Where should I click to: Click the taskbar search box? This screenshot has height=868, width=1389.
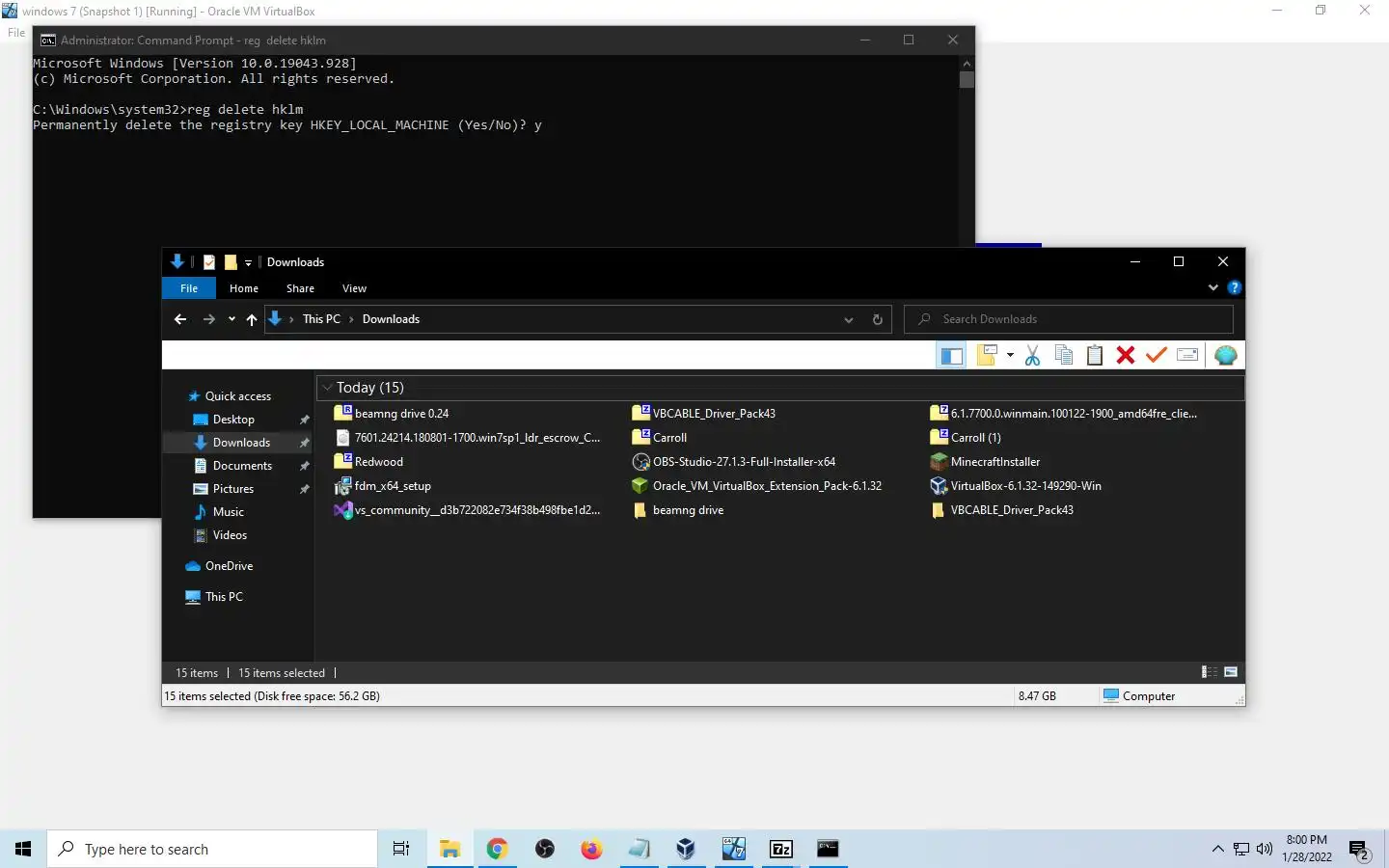pyautogui.click(x=212, y=849)
